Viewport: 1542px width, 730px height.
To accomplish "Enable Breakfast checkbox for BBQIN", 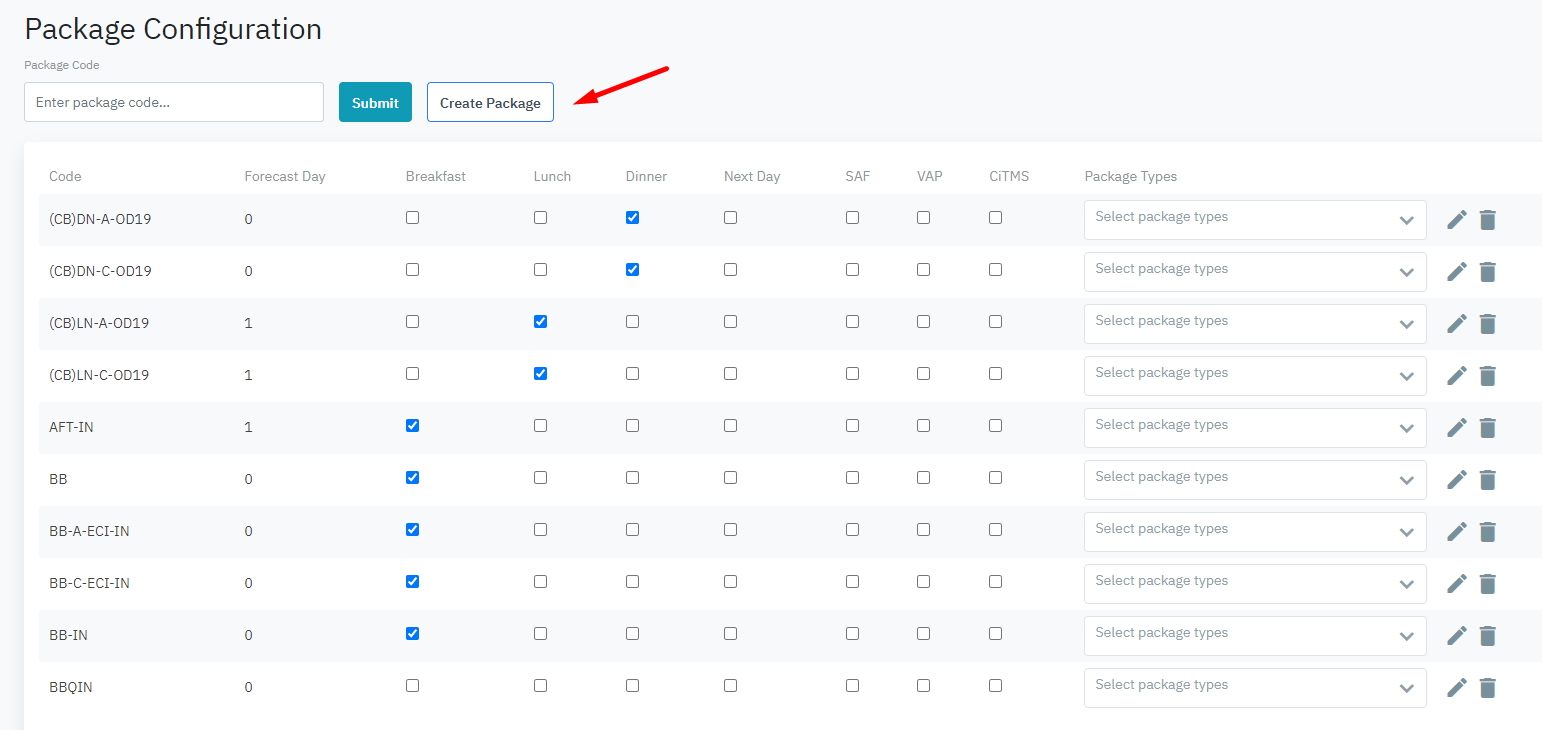I will pyautogui.click(x=412, y=686).
